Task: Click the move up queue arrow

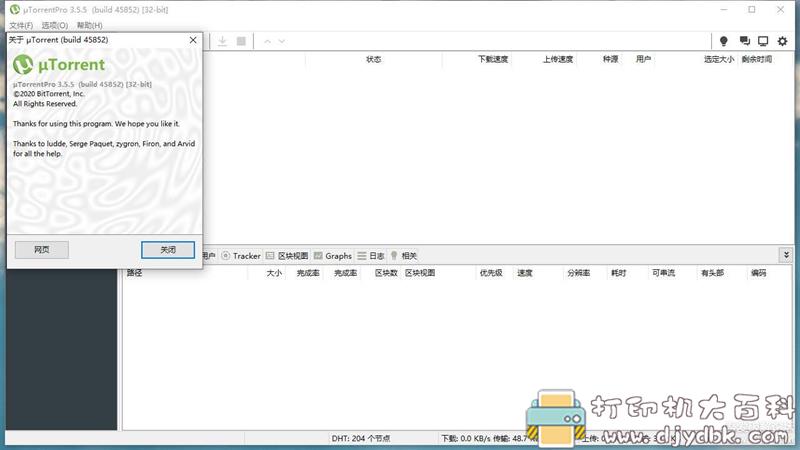Action: point(267,41)
